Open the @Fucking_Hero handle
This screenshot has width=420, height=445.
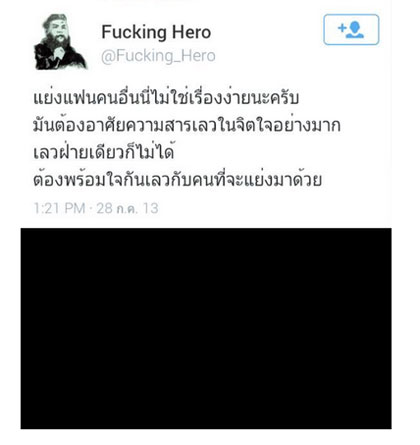point(158,56)
